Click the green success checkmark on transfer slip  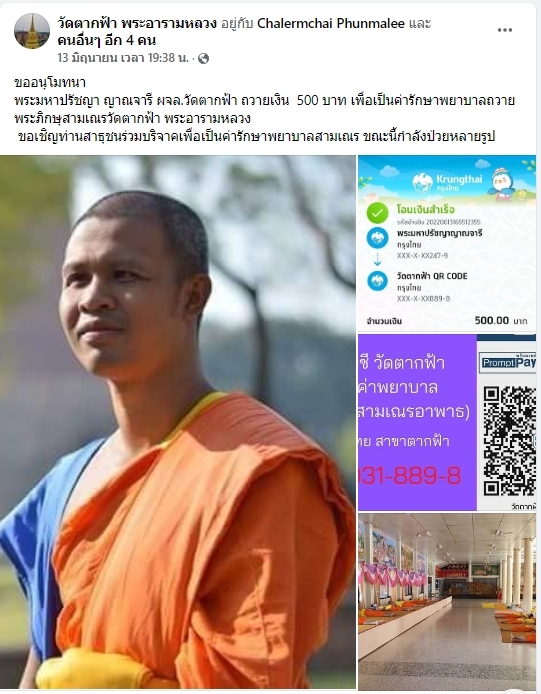click(x=377, y=213)
